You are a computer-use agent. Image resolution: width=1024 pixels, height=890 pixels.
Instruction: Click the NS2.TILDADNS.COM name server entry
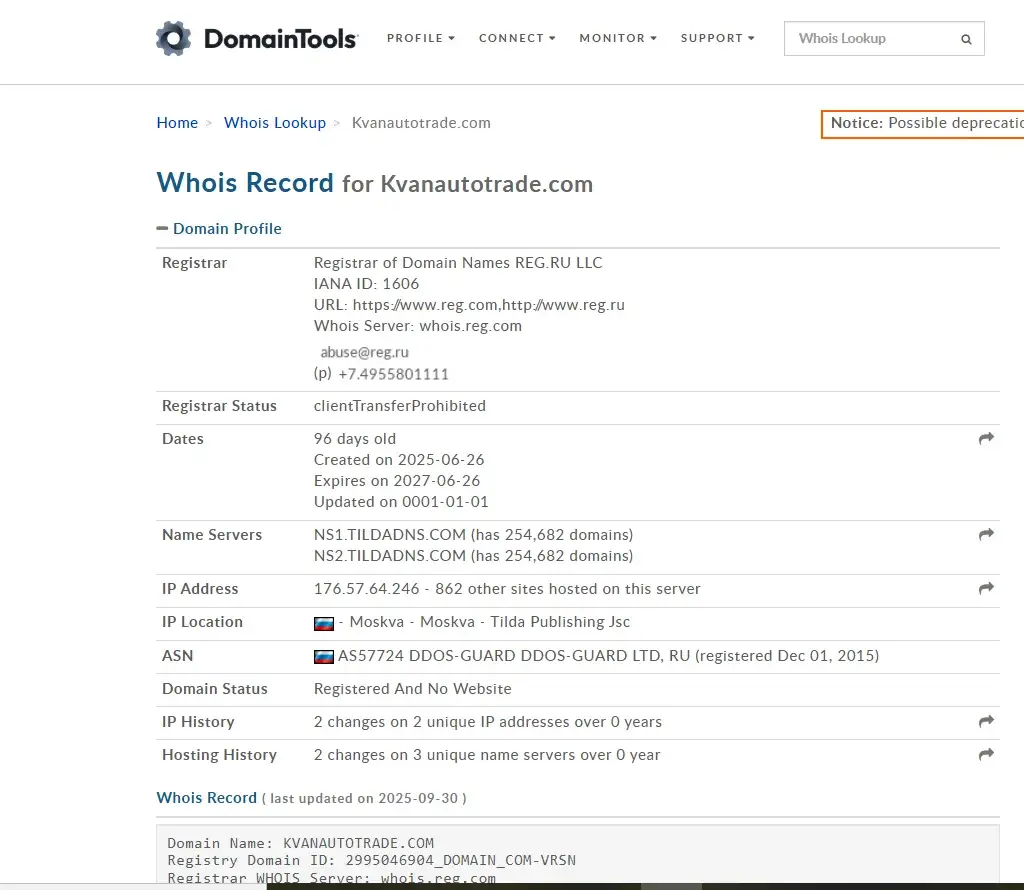pyautogui.click(x=473, y=556)
